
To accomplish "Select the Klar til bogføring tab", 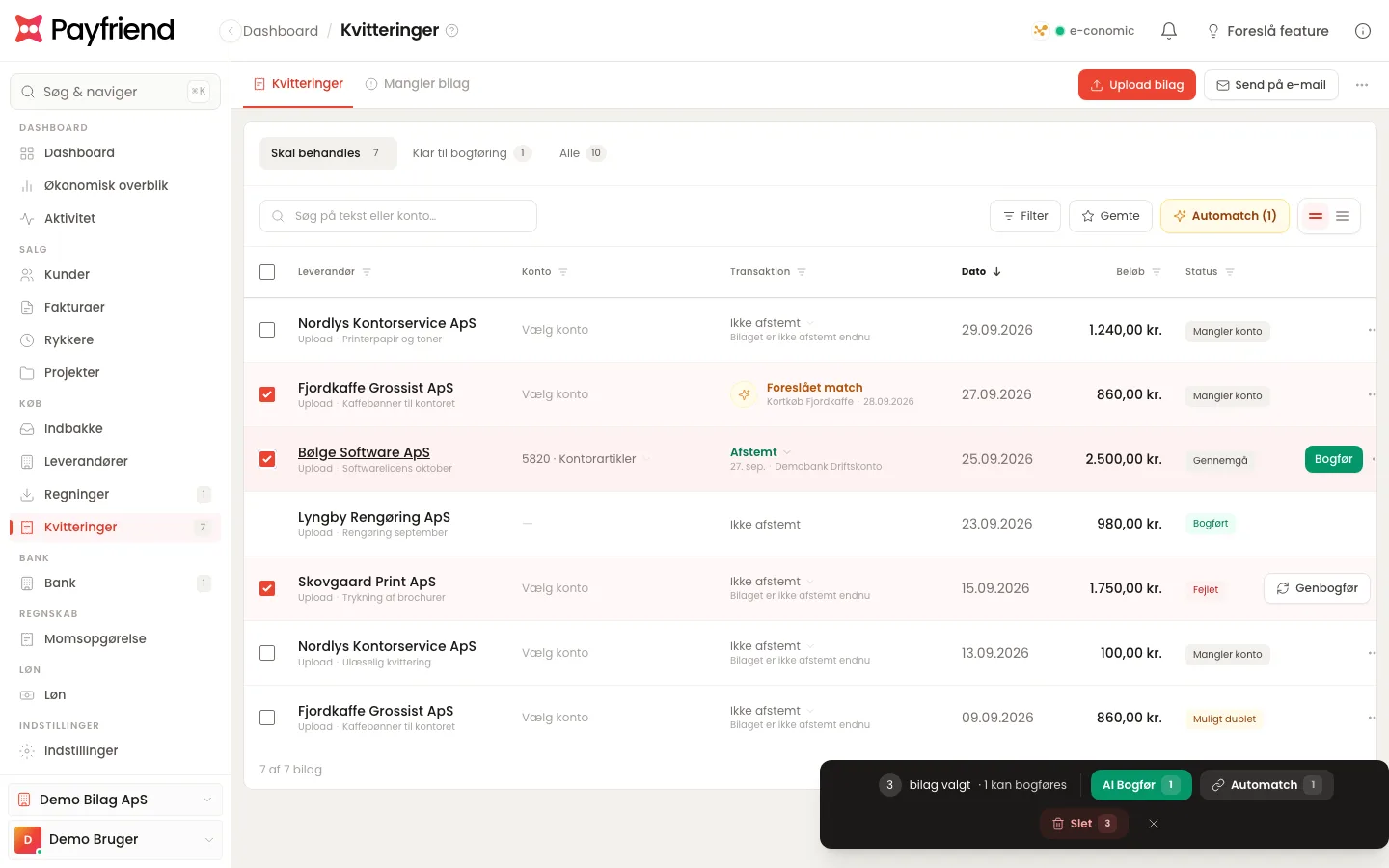I will click(472, 153).
